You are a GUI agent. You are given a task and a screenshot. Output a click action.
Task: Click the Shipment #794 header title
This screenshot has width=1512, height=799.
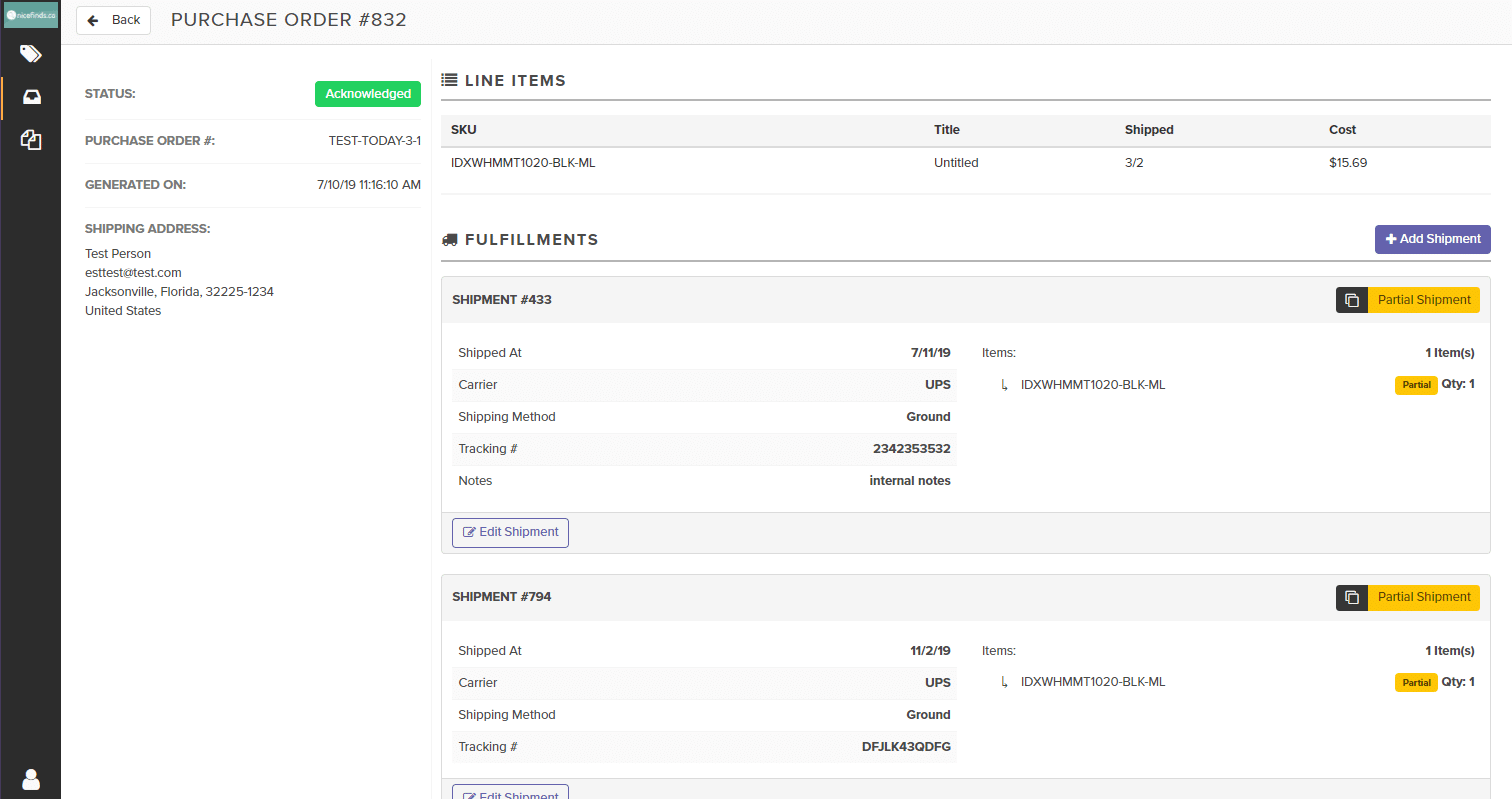point(502,597)
